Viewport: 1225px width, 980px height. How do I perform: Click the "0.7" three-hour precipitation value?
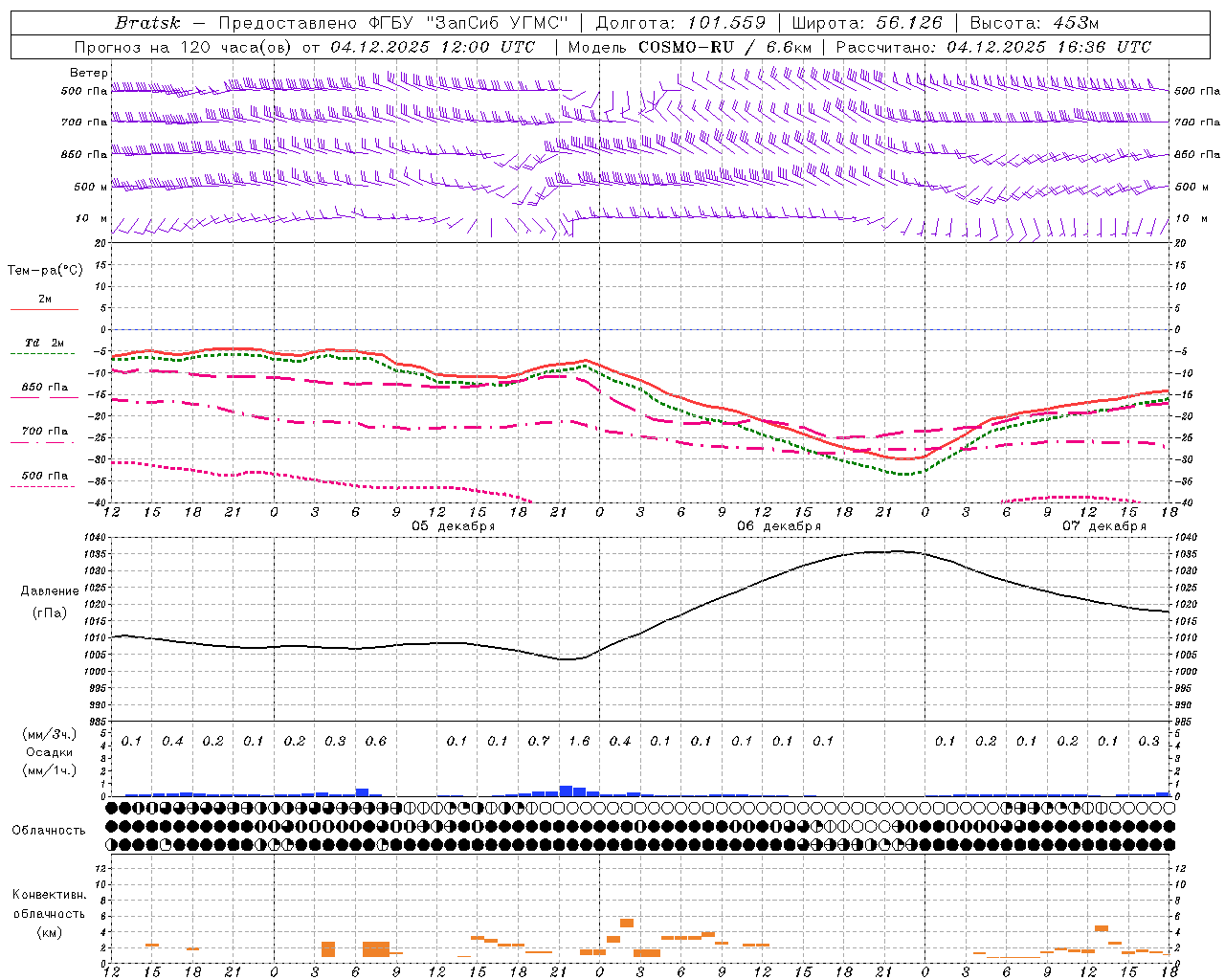point(539,741)
